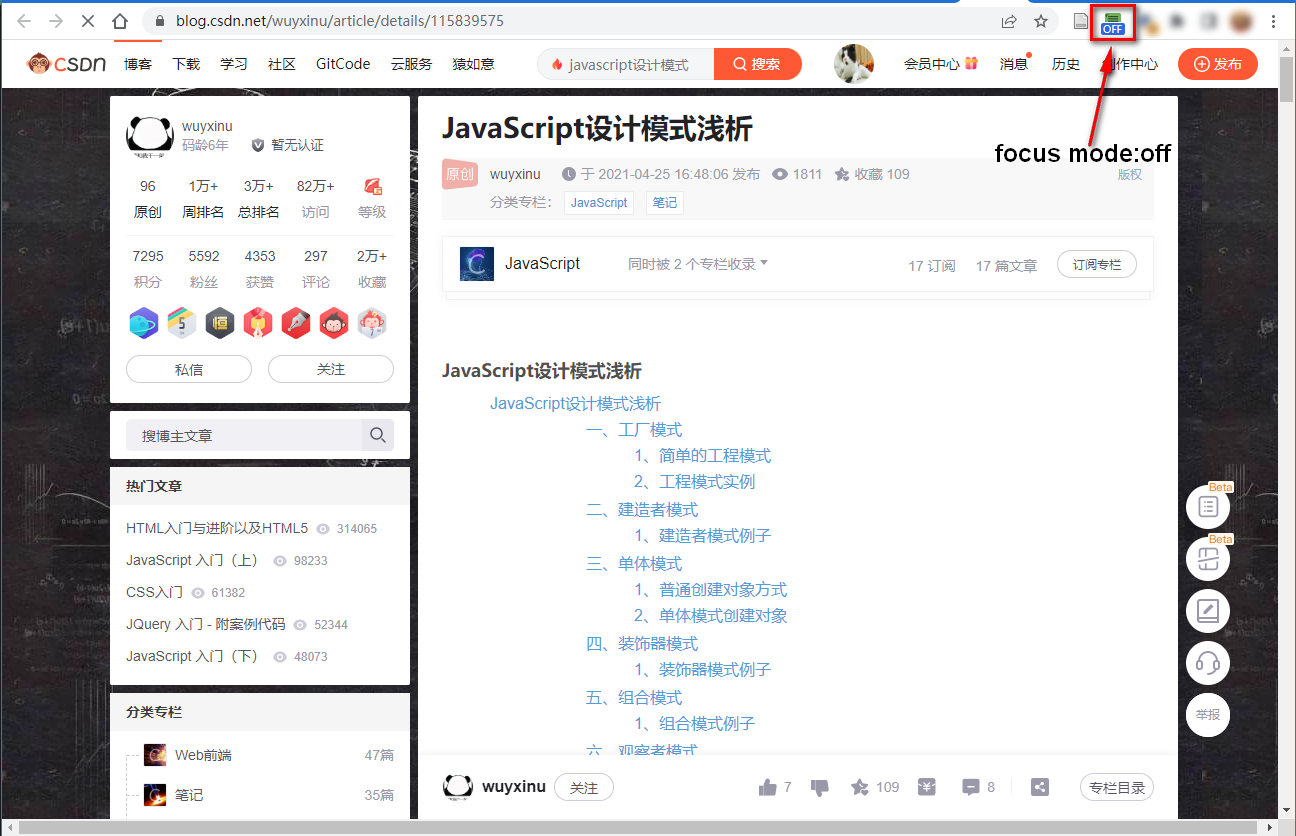Open JQuery 入门 - 附案例代码 article
The width and height of the screenshot is (1296, 836).
[x=205, y=624]
